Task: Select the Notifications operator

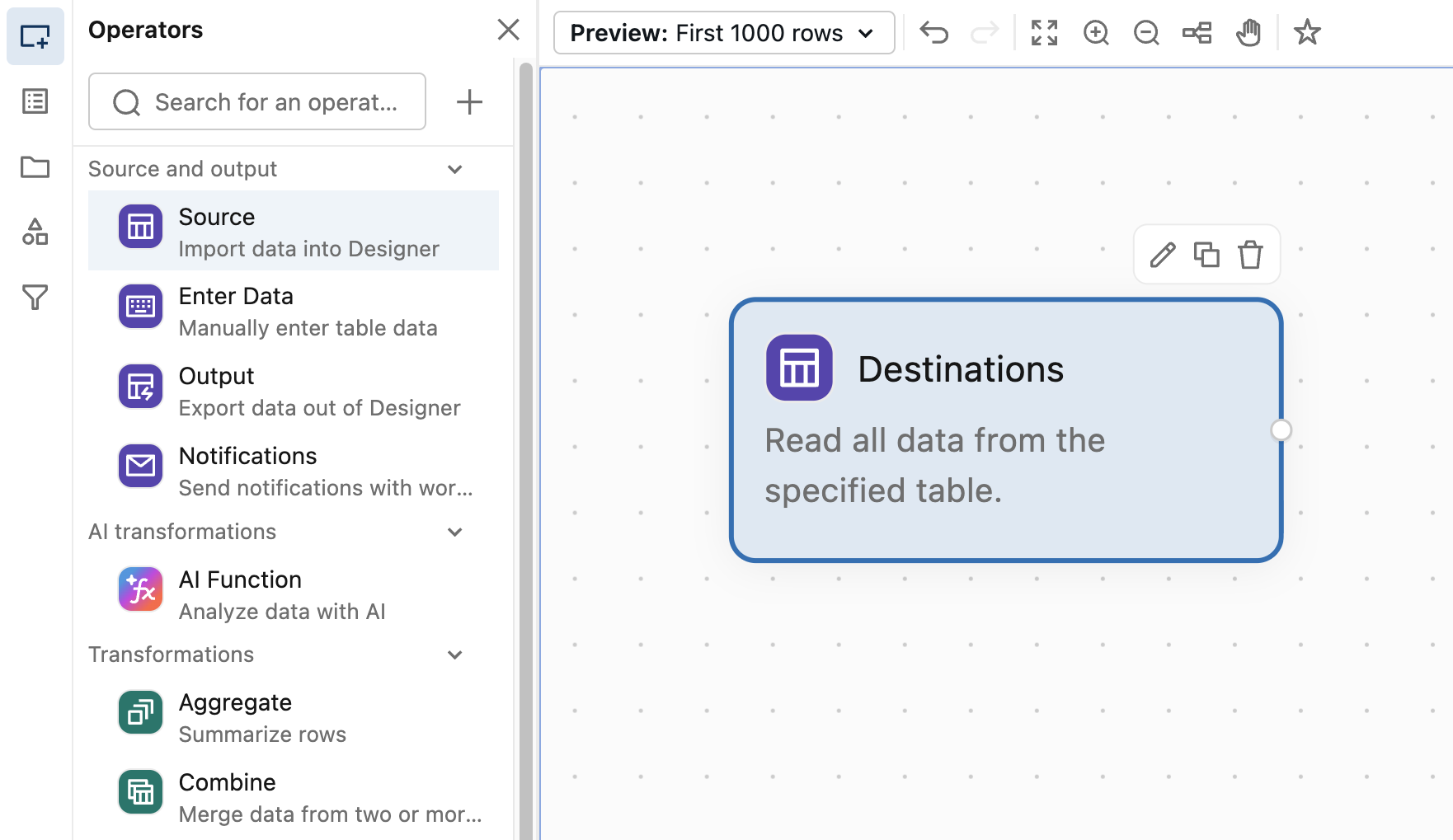Action: pyautogui.click(x=294, y=471)
